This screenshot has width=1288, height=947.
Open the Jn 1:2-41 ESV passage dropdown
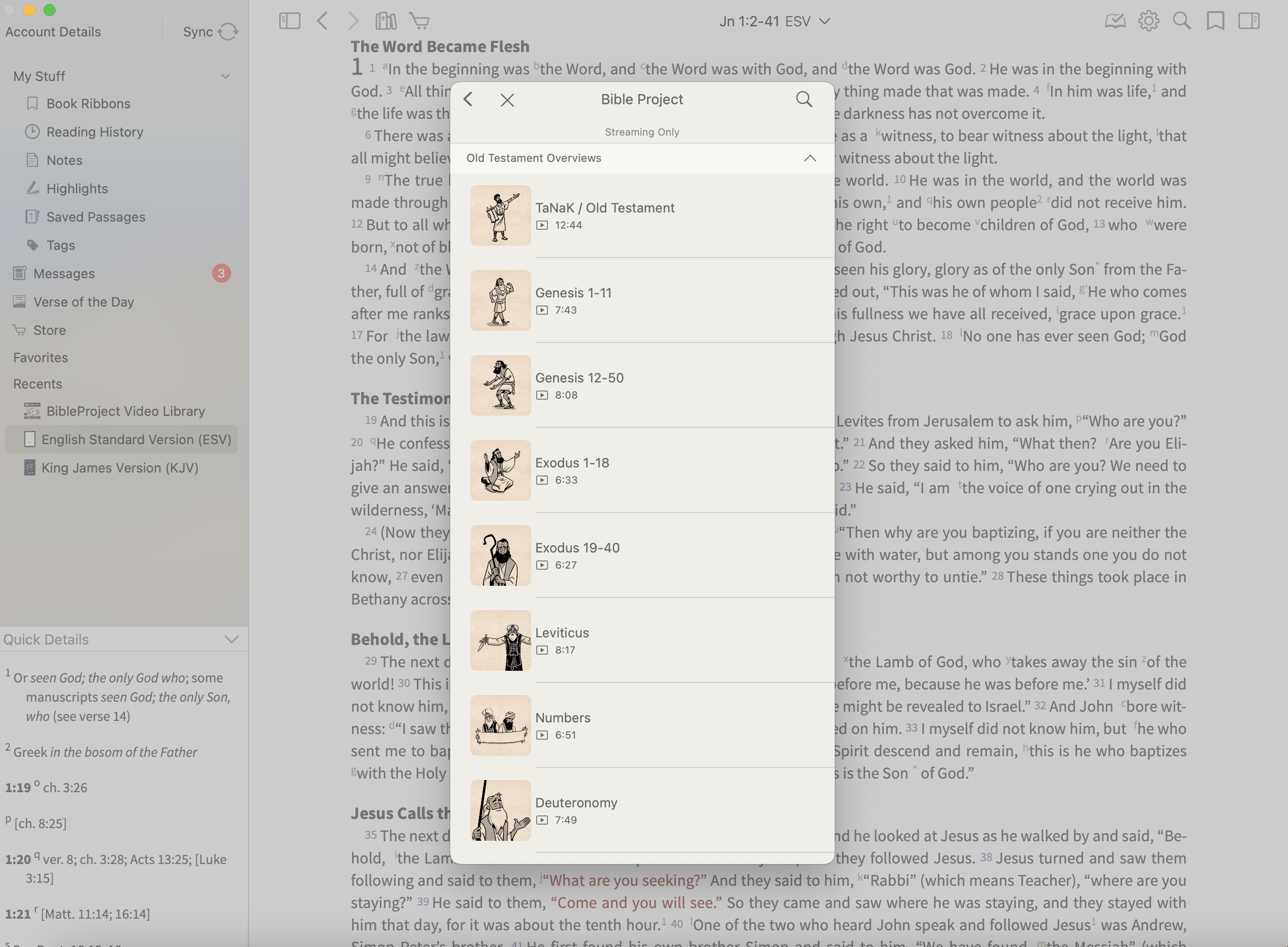point(774,21)
